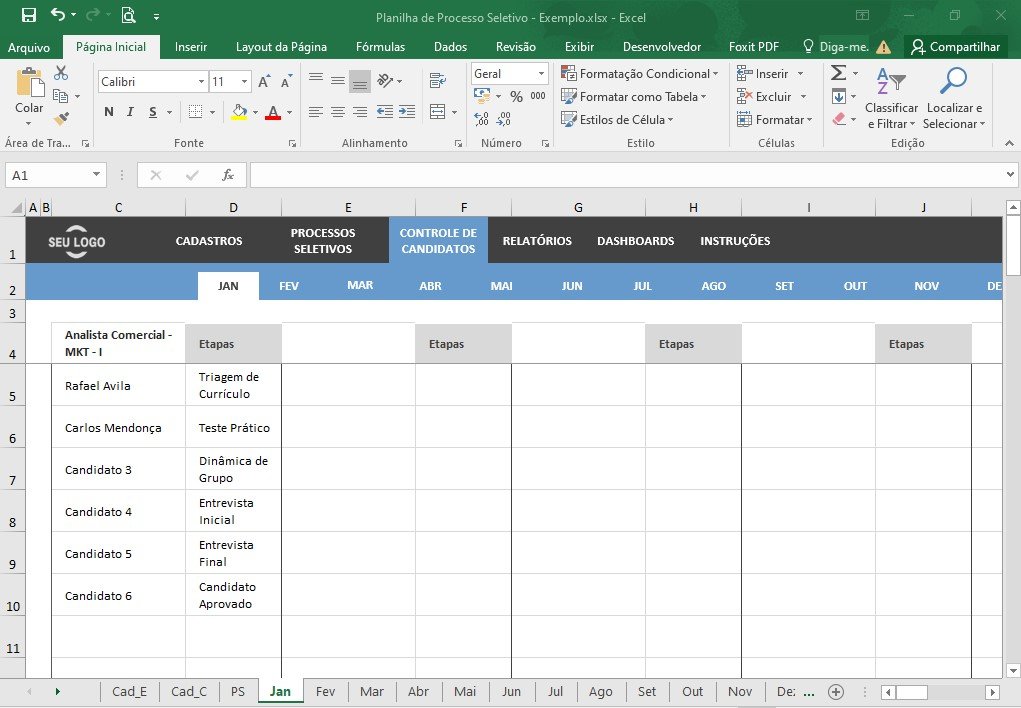Open font color red A swatch
This screenshot has width=1021, height=708.
(x=273, y=113)
